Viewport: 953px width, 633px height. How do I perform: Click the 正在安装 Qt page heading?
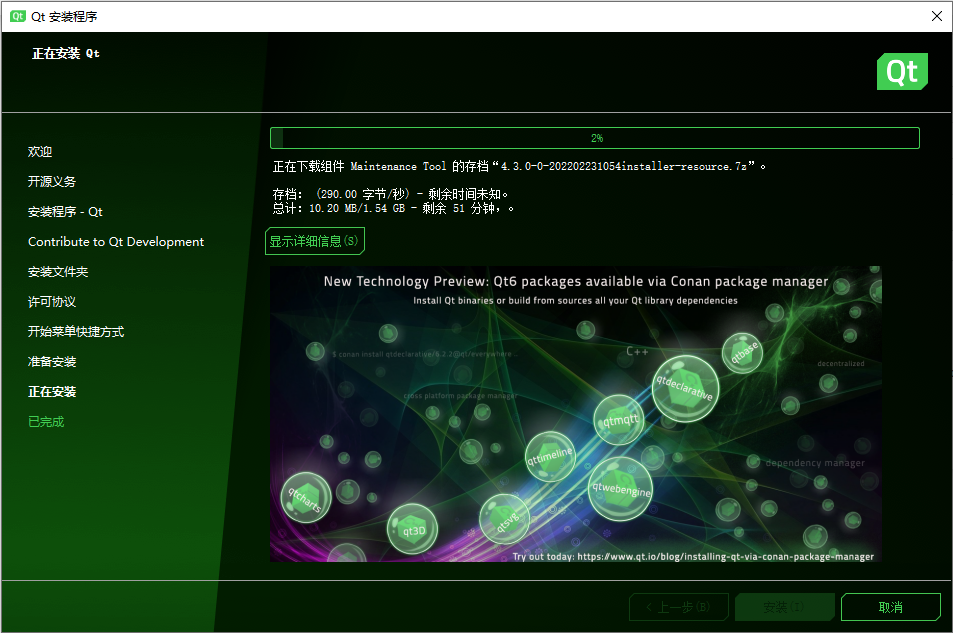click(66, 54)
